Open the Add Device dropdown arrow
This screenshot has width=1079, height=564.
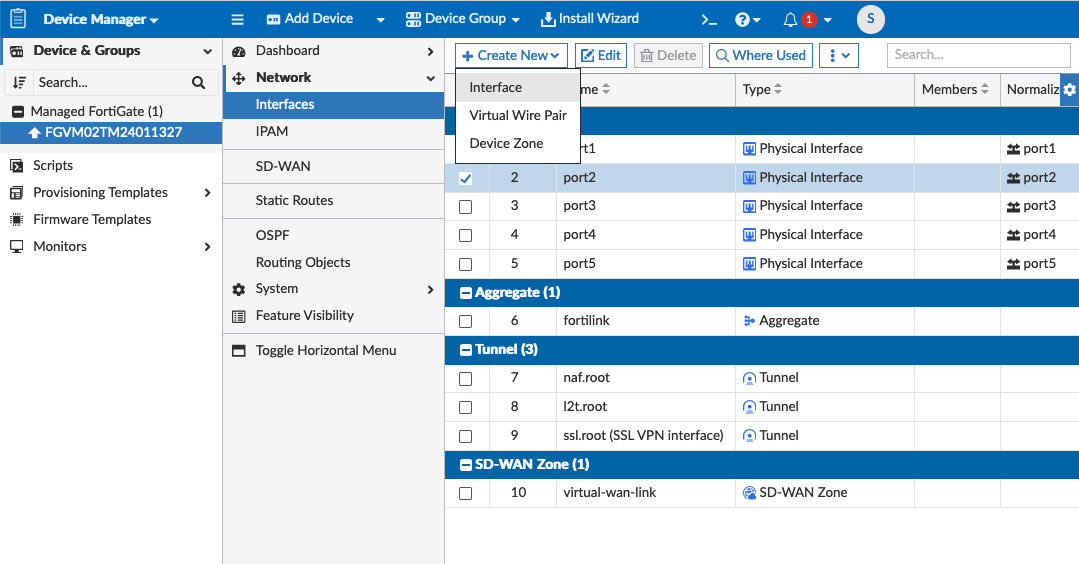[x=380, y=20]
